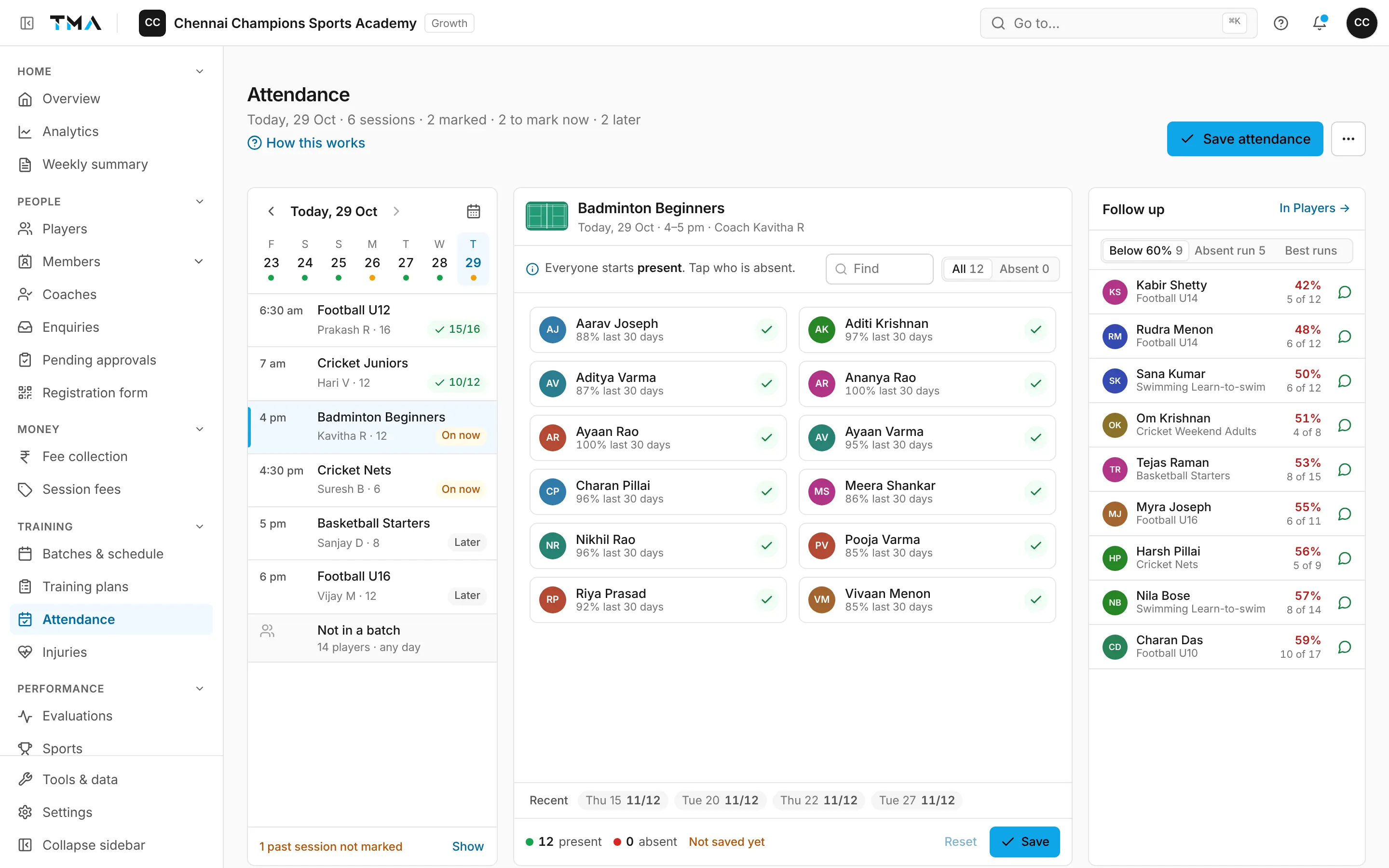Viewport: 1389px width, 868px height.
Task: Collapse the HOME section chevron
Action: 200,71
